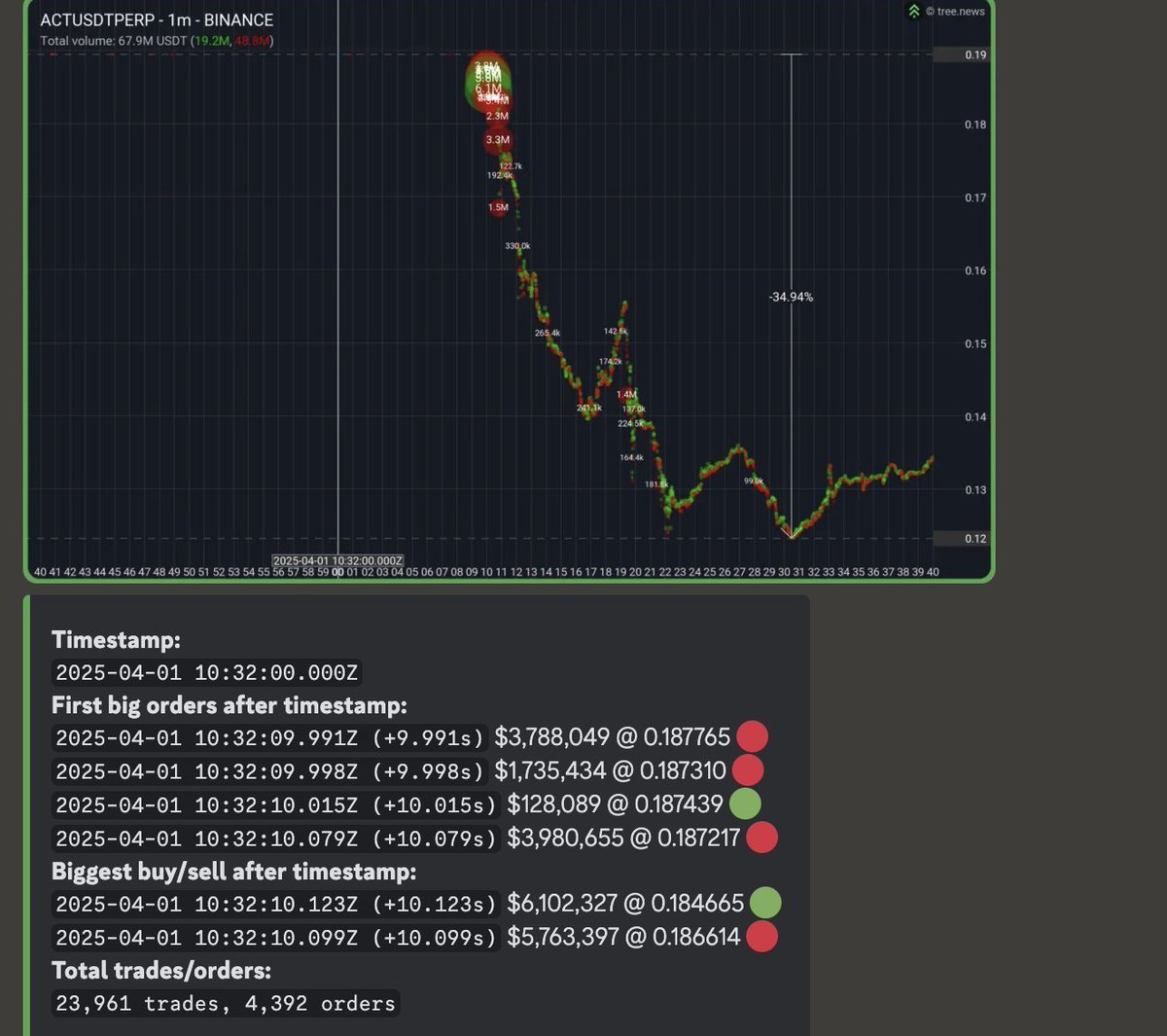
Task: Click the '164.4k' trade label on the chart
Action: (631, 457)
